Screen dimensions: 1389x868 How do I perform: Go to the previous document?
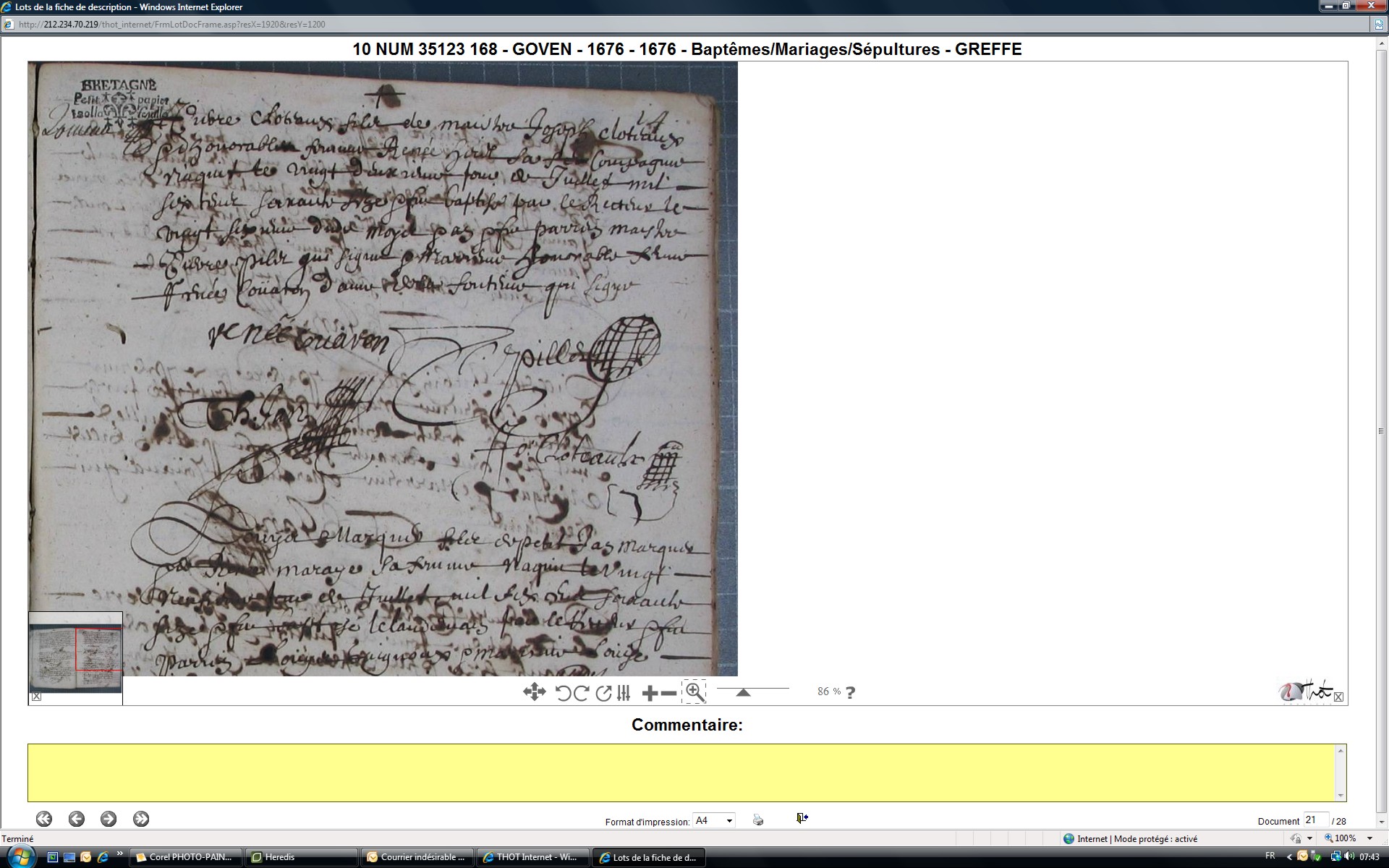point(77,819)
